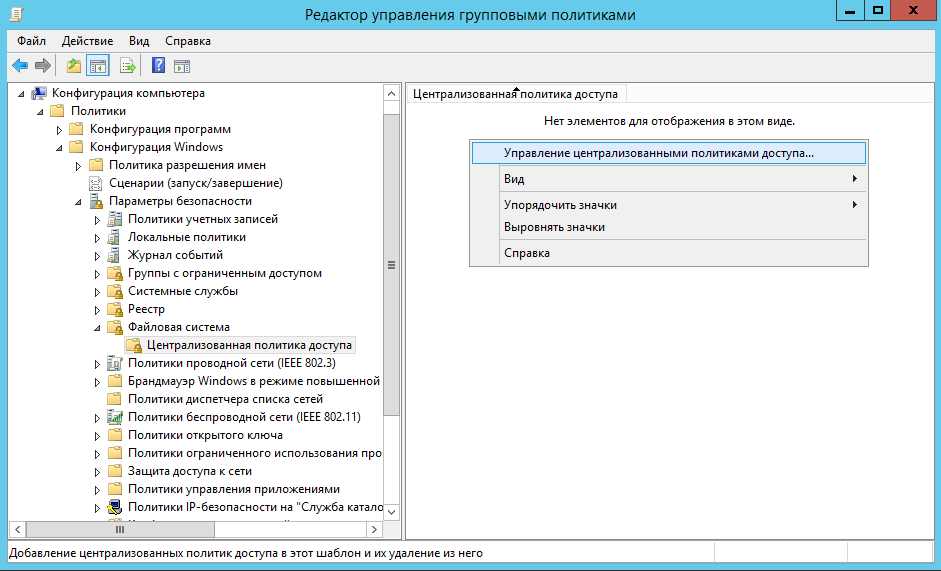Select the Реестр tree item

tap(146, 309)
